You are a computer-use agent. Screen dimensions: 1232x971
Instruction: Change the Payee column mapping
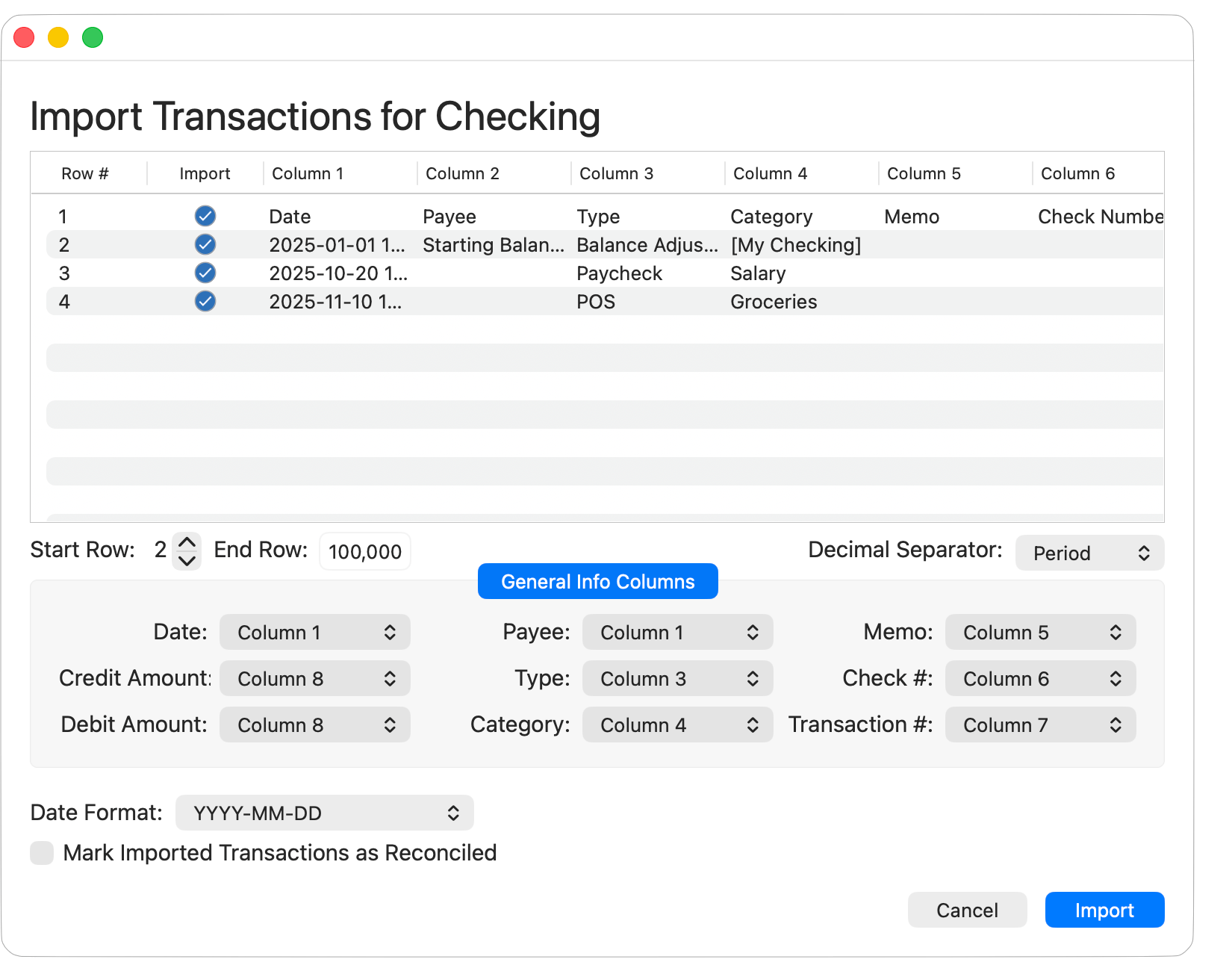point(676,632)
